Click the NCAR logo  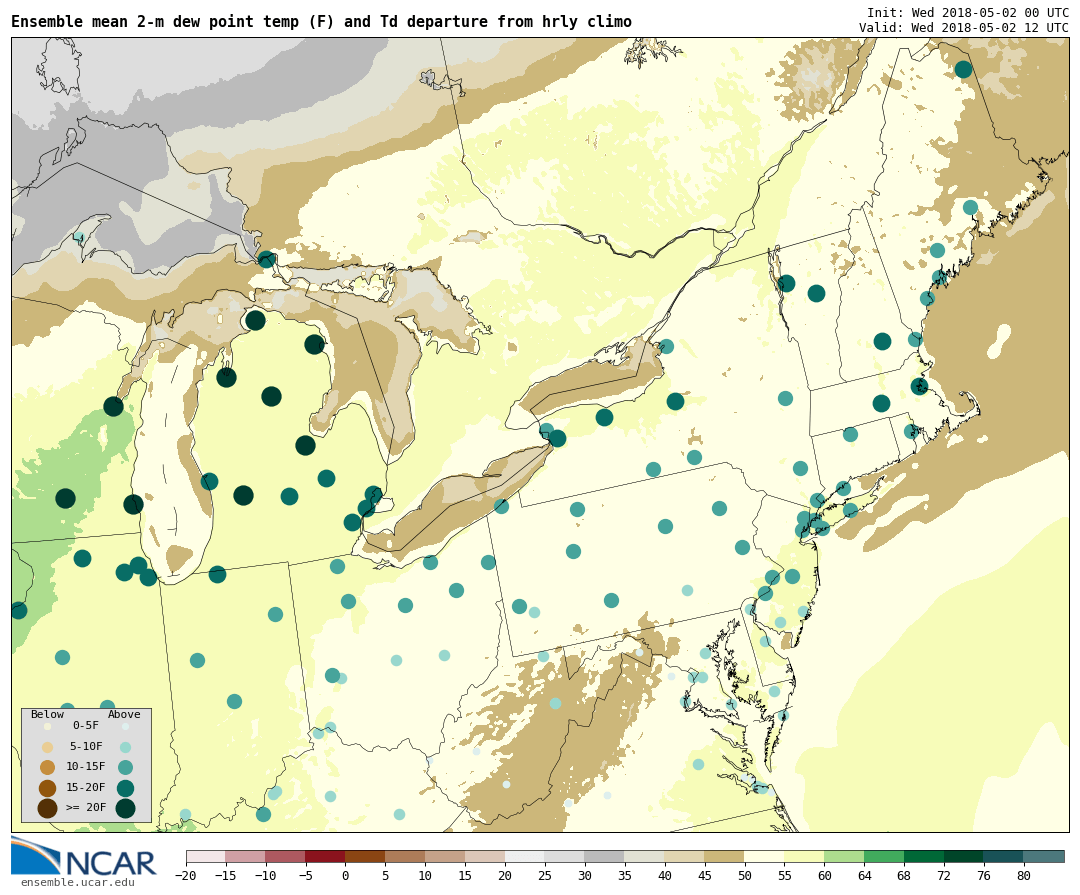tap(84, 858)
